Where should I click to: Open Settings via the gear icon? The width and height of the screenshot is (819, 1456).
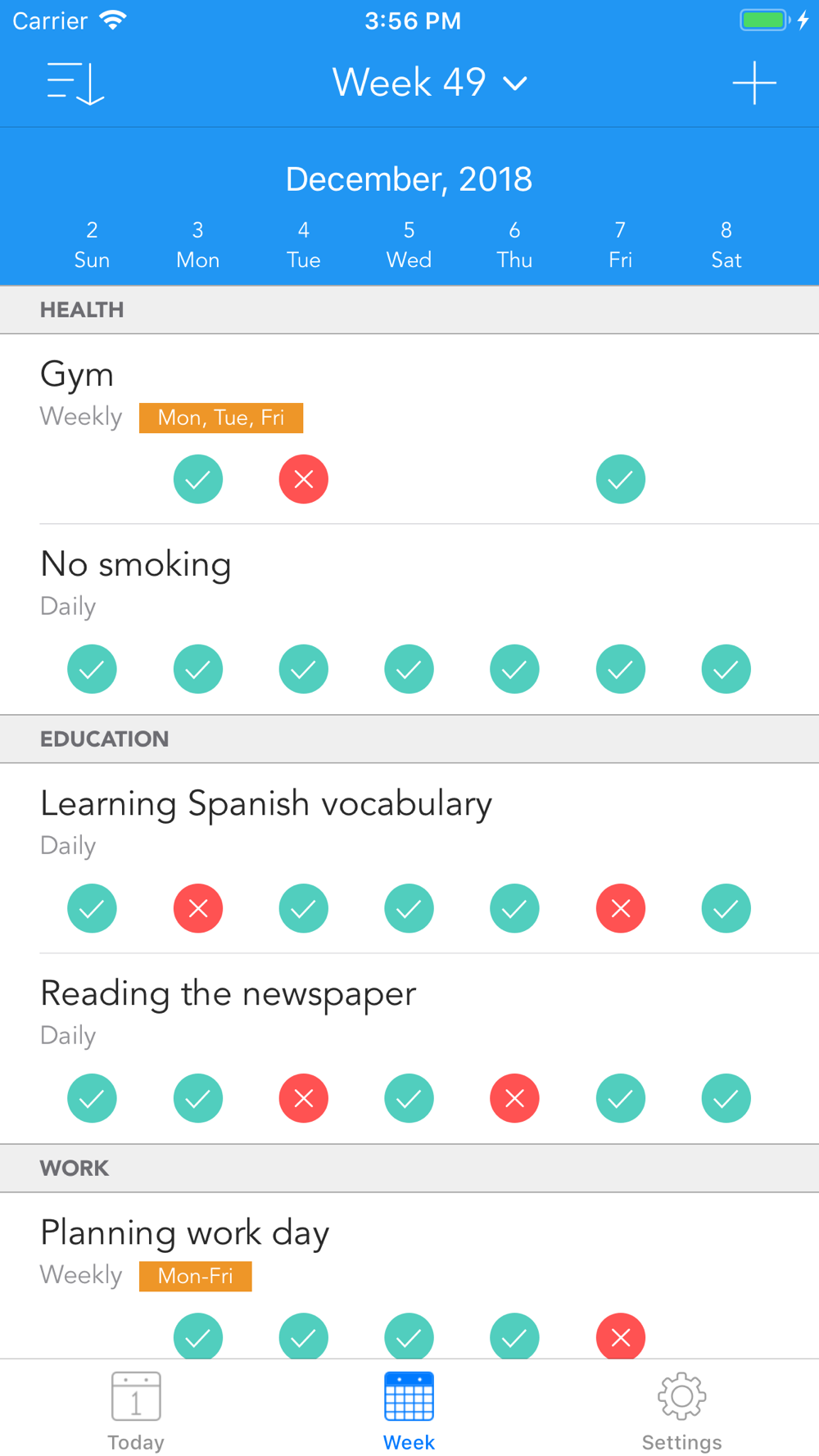[681, 1410]
